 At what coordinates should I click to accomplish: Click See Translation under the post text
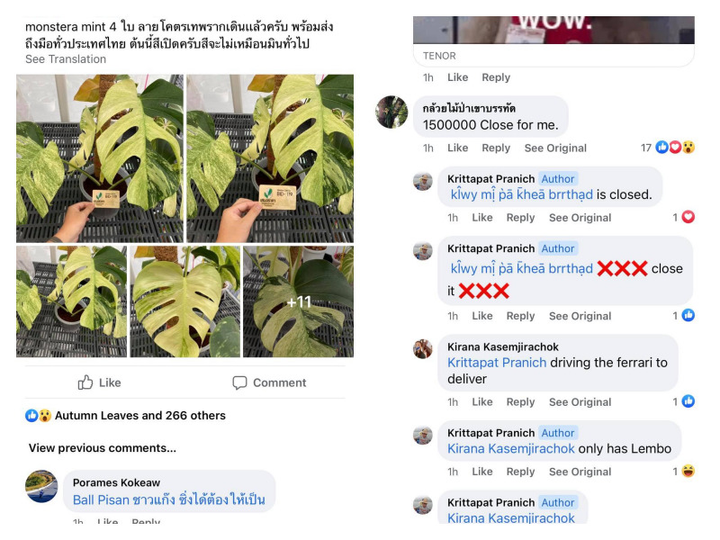(x=66, y=59)
